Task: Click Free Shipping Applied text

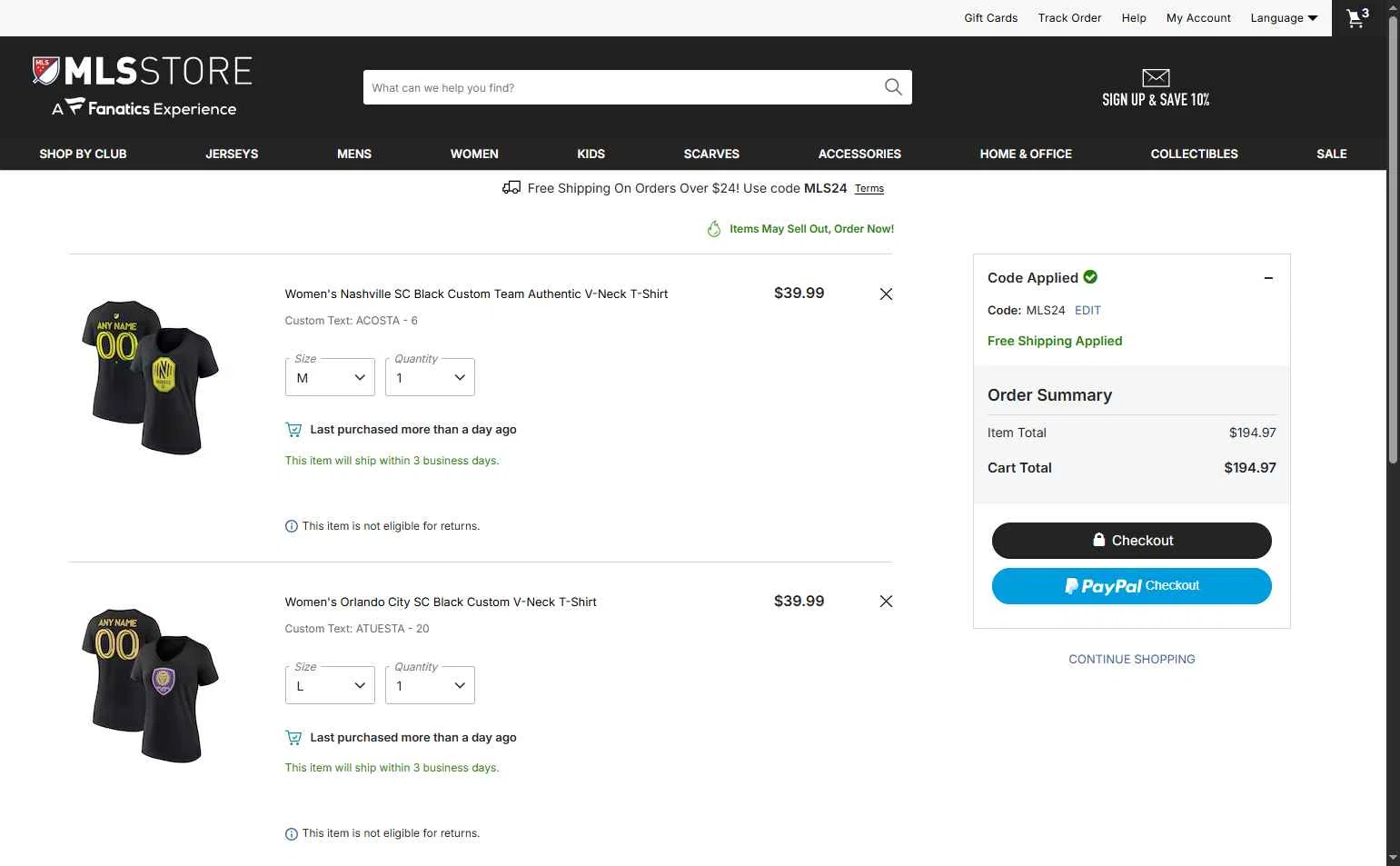Action: coord(1055,341)
